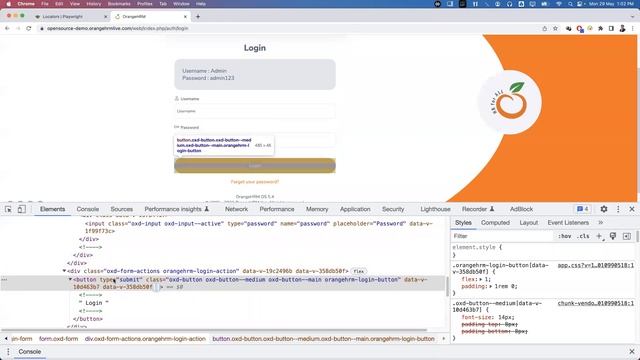The width and height of the screenshot is (640, 360).
Task: Select button.oxd-button breadcrumb item
Action: 323,339
